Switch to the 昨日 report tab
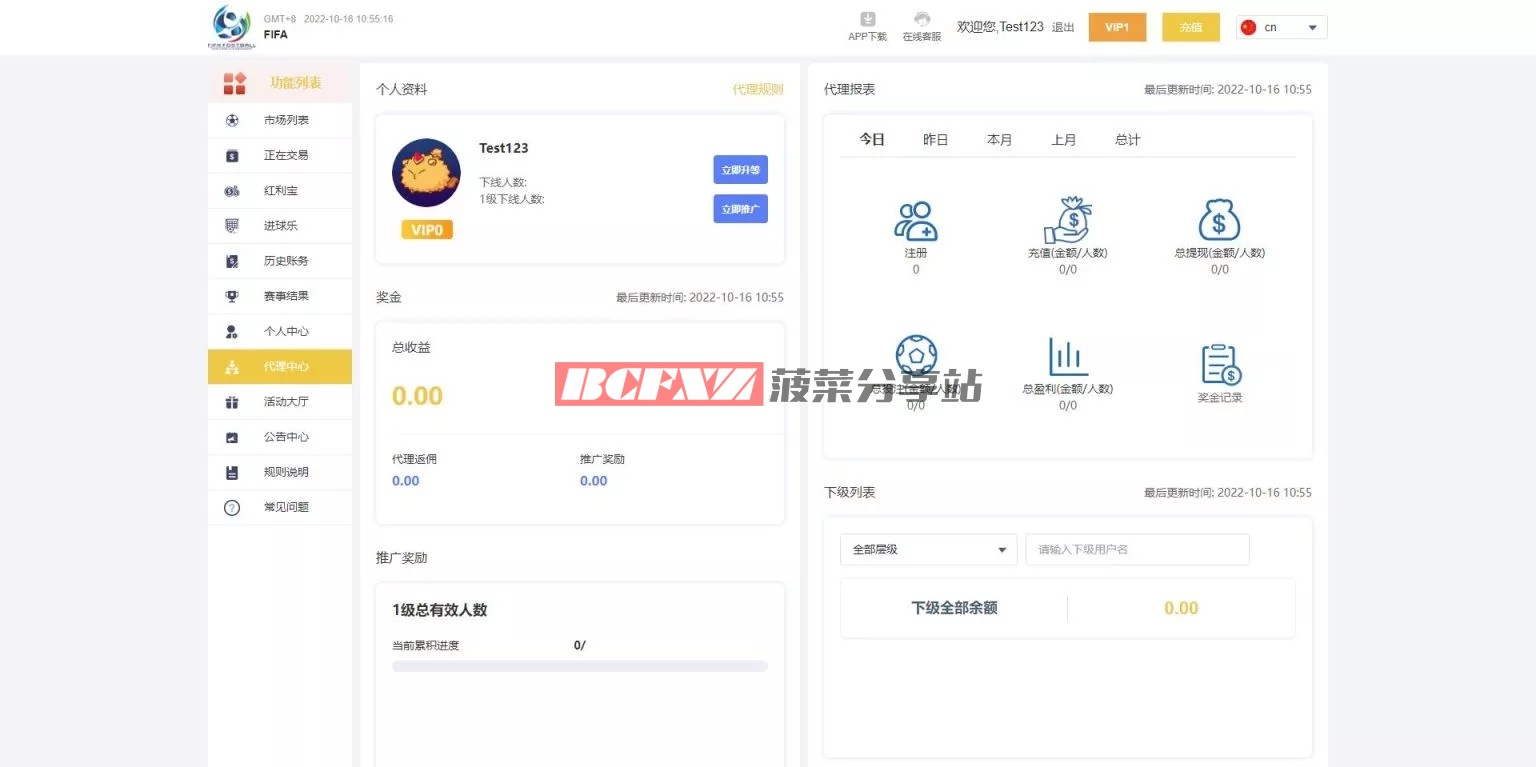The image size is (1536, 767). coord(935,140)
